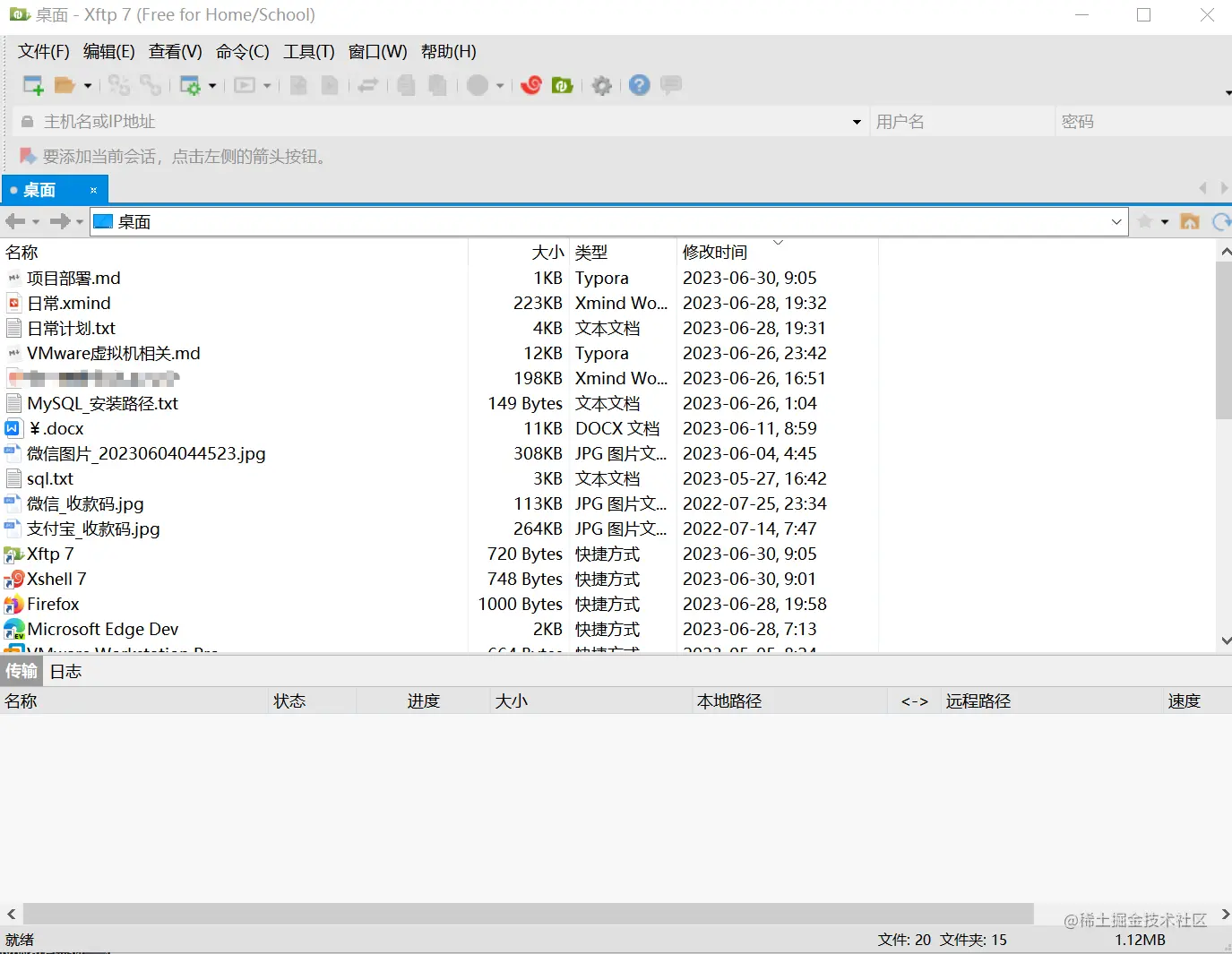
Task: Click the transfer arrows toolbar icon
Action: coord(367,85)
